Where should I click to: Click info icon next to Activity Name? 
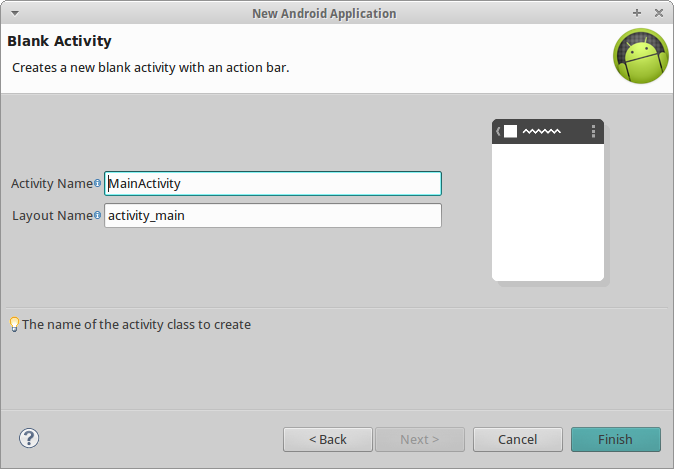(x=98, y=183)
